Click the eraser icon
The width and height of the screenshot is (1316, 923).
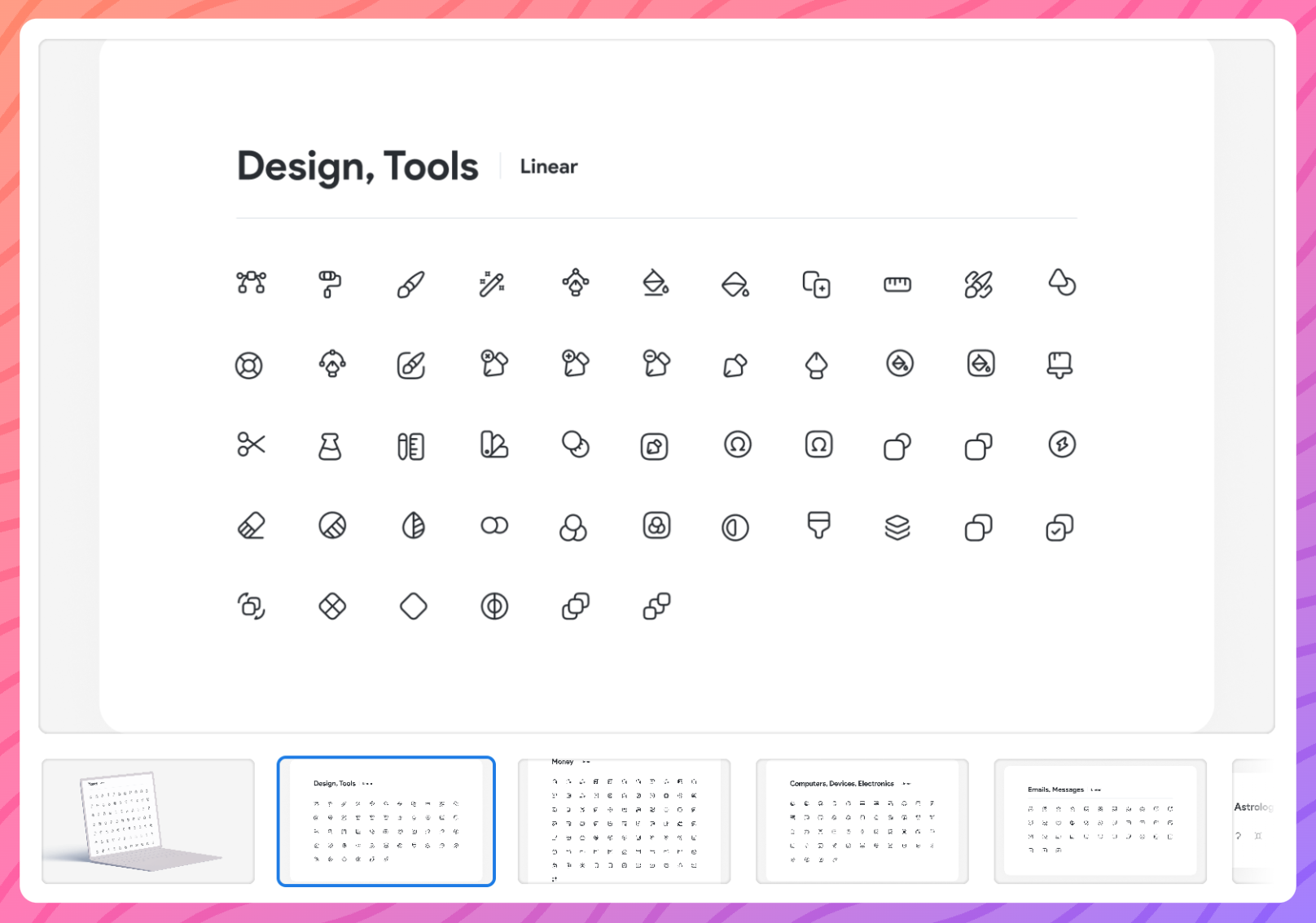click(251, 526)
